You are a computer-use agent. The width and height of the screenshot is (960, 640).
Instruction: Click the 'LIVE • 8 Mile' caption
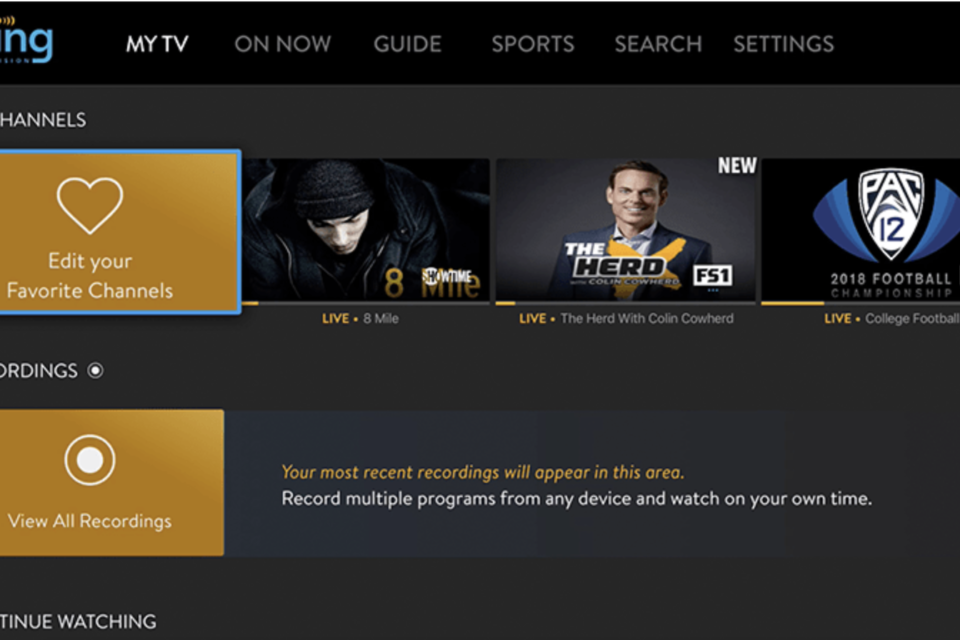[x=360, y=318]
